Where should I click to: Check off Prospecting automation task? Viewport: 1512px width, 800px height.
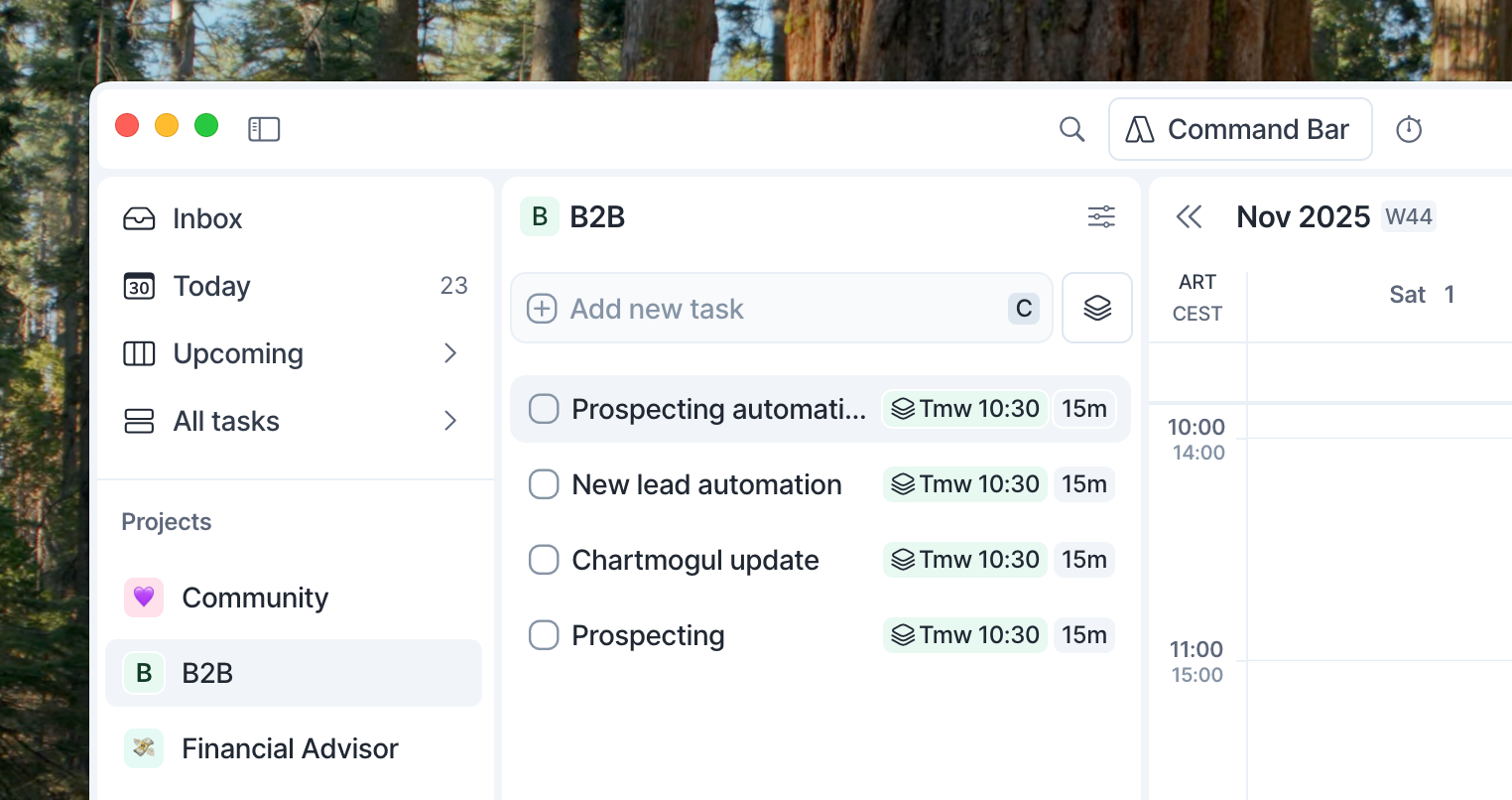click(544, 409)
